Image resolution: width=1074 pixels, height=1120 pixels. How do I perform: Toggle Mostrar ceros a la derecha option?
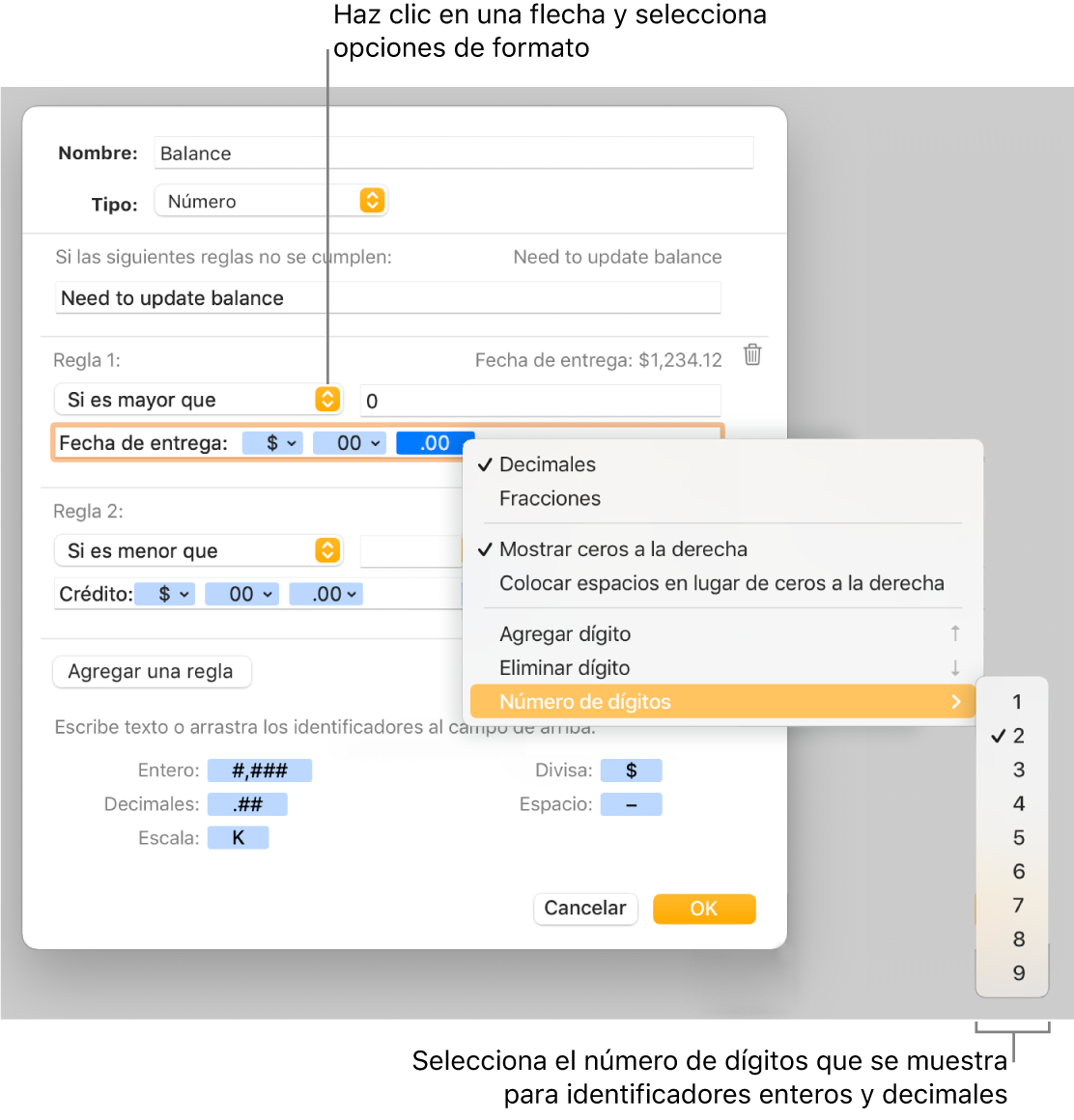pyautogui.click(x=623, y=549)
